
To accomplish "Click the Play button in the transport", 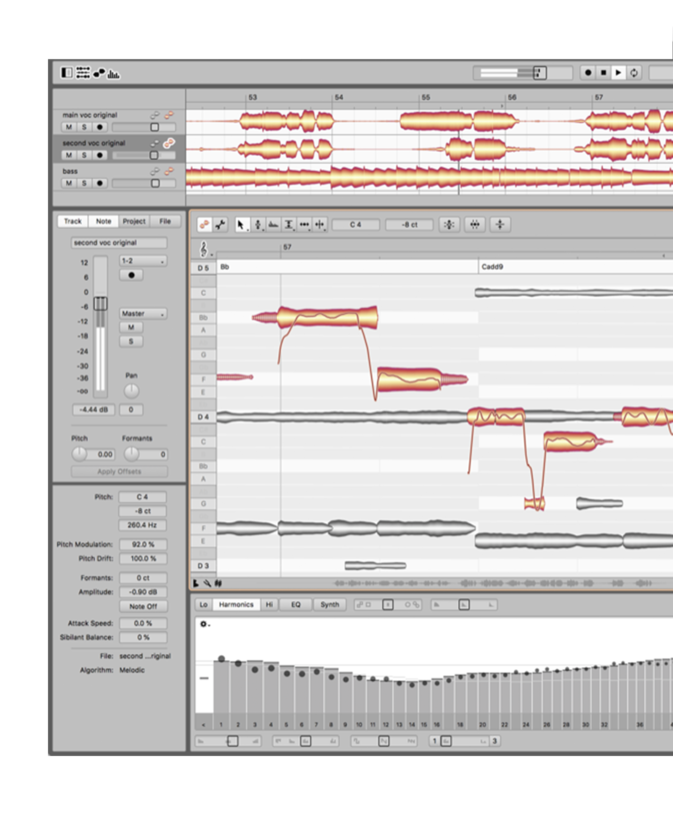I will (619, 73).
